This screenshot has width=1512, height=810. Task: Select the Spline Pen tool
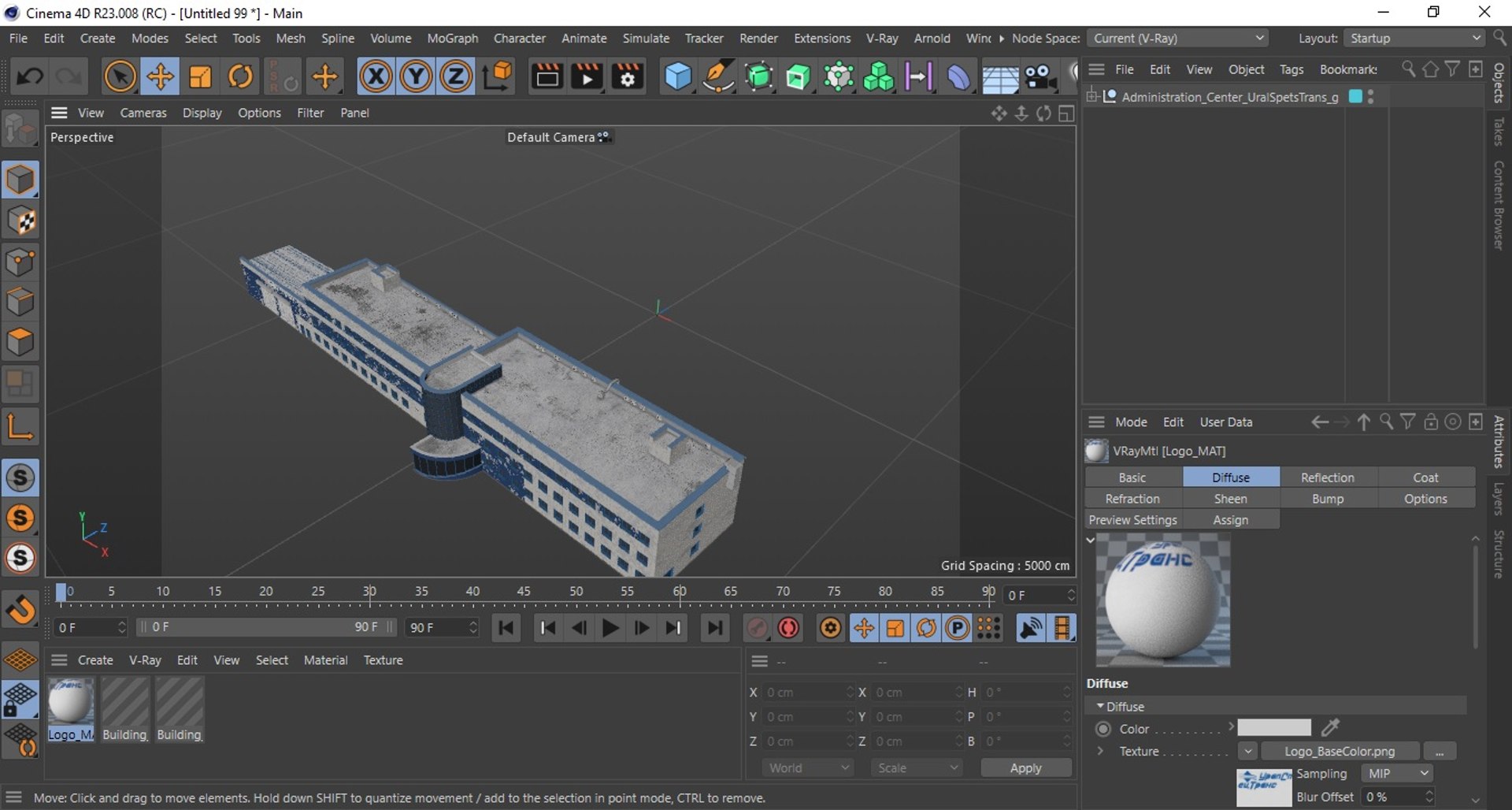tap(717, 76)
